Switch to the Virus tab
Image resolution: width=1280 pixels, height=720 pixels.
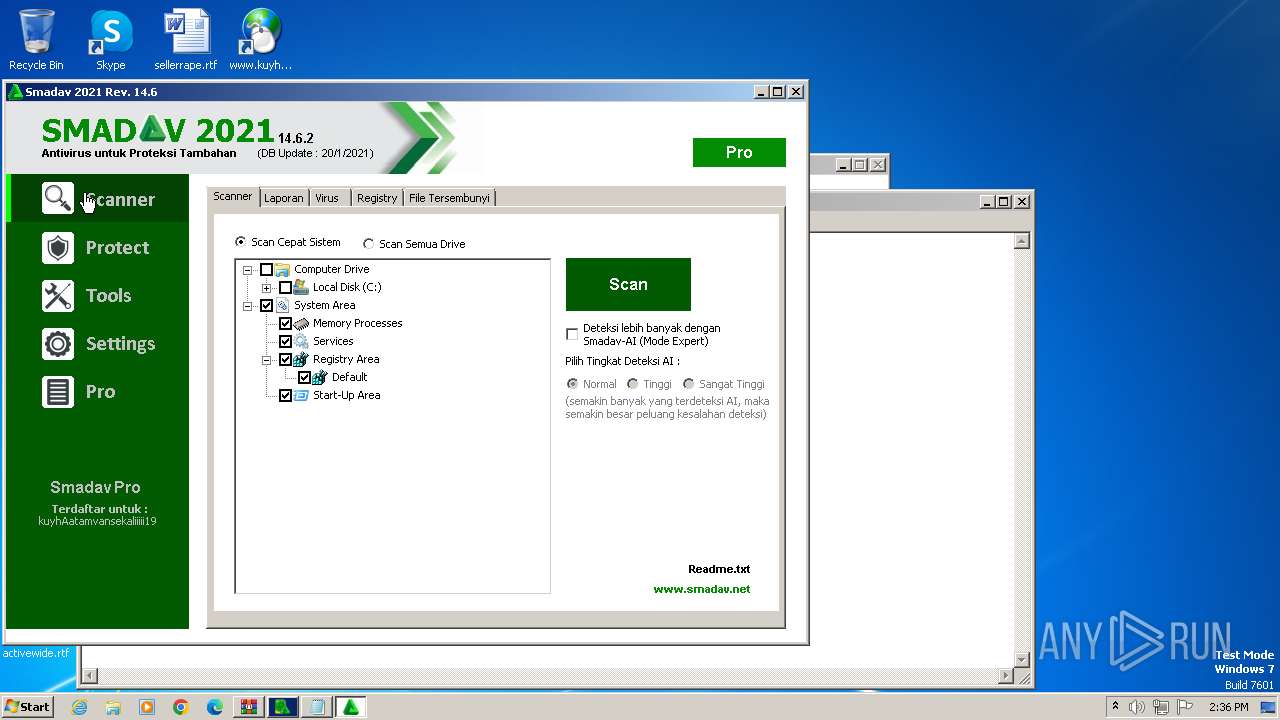click(327, 198)
